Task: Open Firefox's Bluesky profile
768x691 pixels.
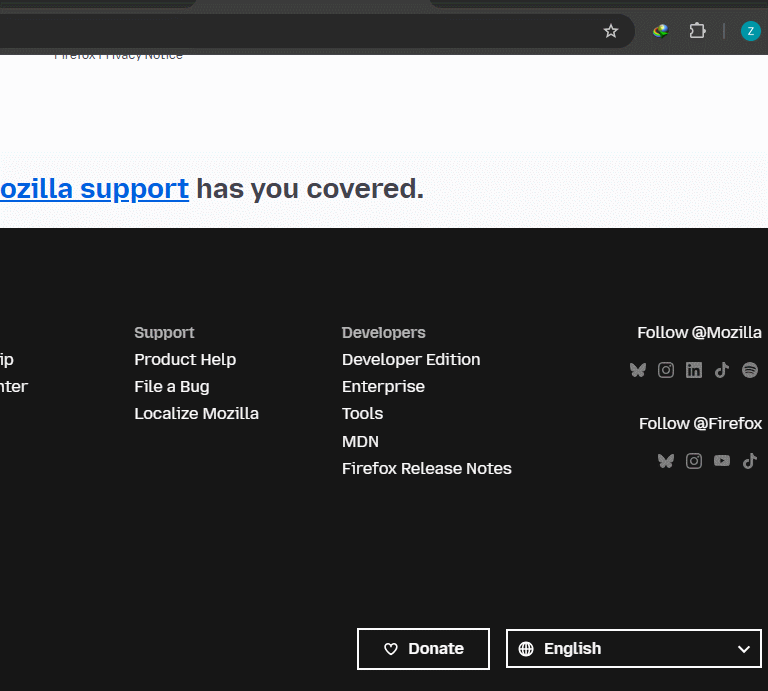Action: [x=666, y=461]
